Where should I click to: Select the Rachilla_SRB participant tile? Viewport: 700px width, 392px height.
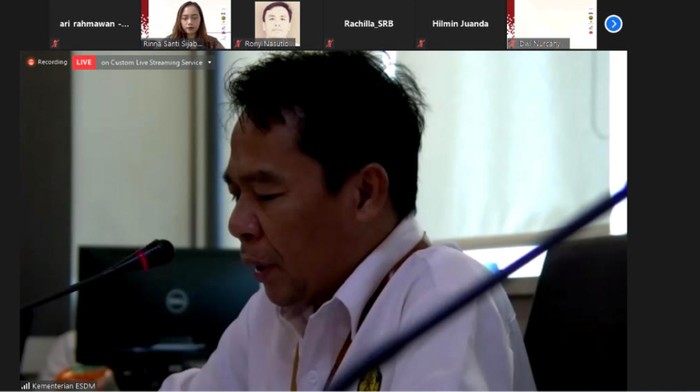369,24
